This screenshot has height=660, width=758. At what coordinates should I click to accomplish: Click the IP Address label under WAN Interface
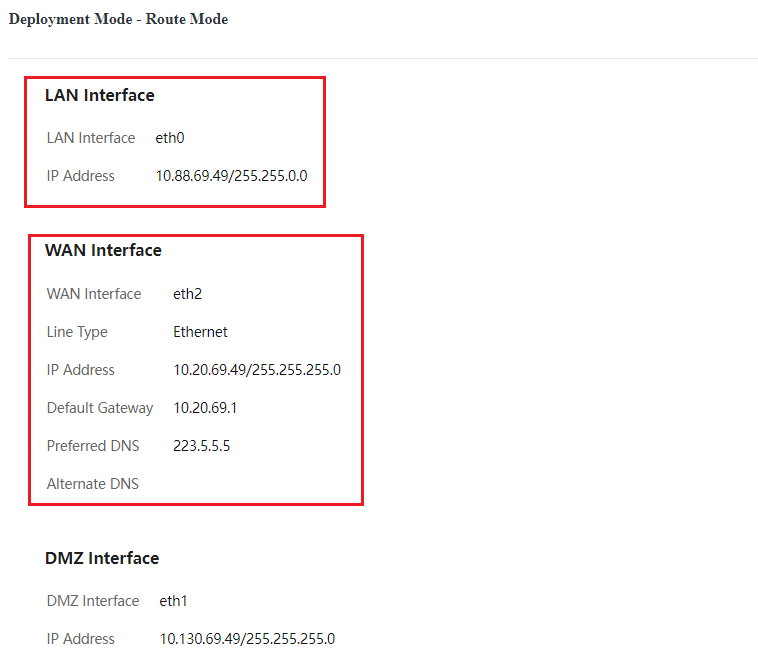tap(81, 370)
